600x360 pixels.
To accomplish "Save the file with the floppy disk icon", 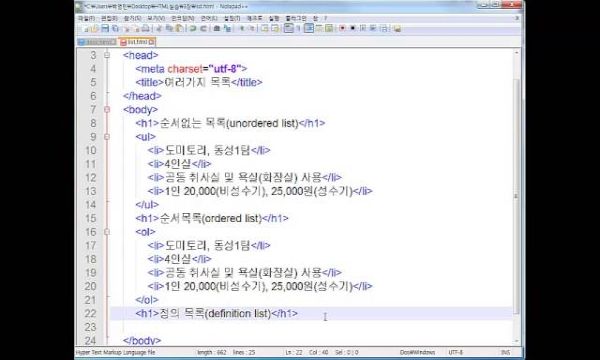I will [x=104, y=28].
